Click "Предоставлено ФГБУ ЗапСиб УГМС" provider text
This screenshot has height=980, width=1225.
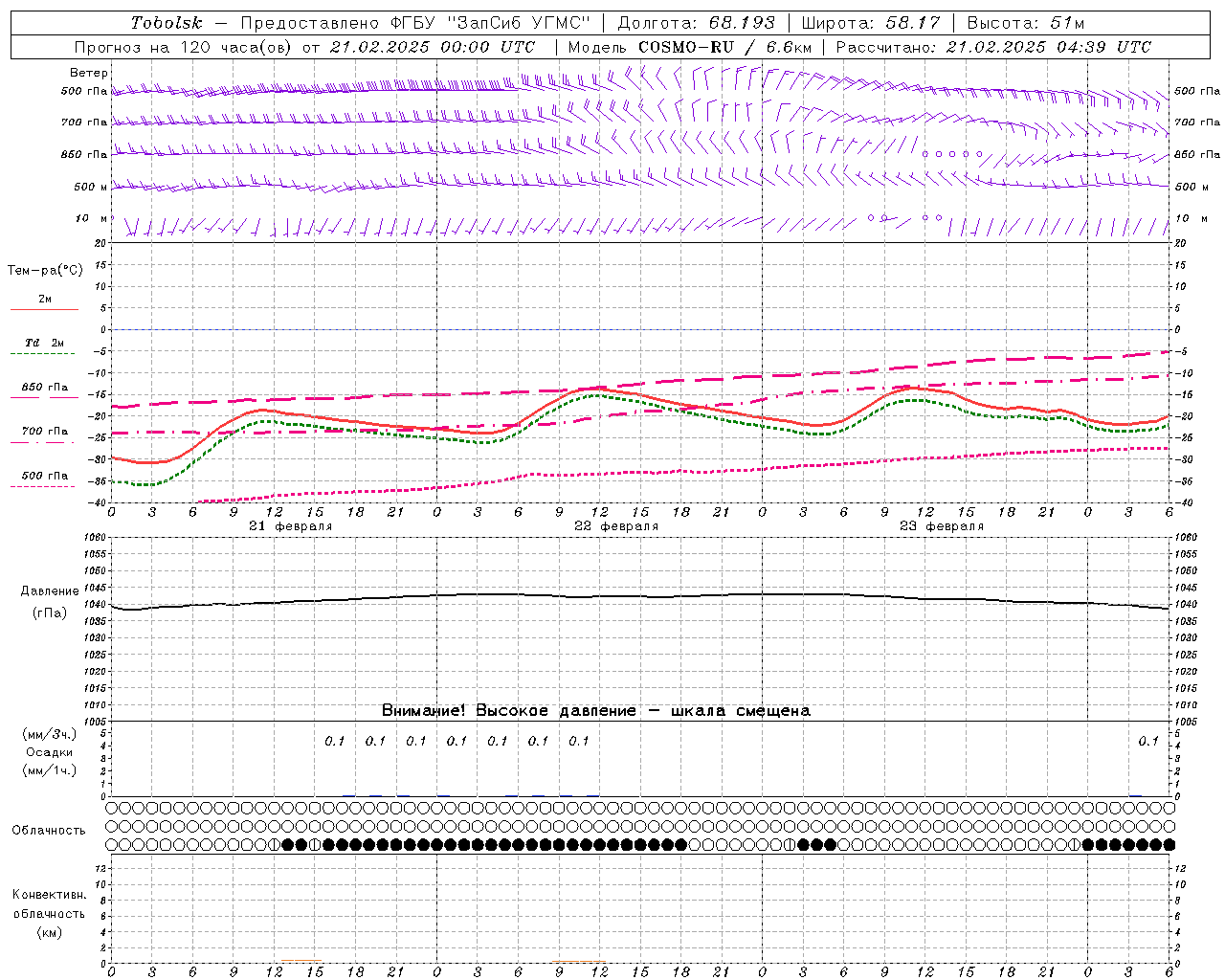tap(415, 23)
